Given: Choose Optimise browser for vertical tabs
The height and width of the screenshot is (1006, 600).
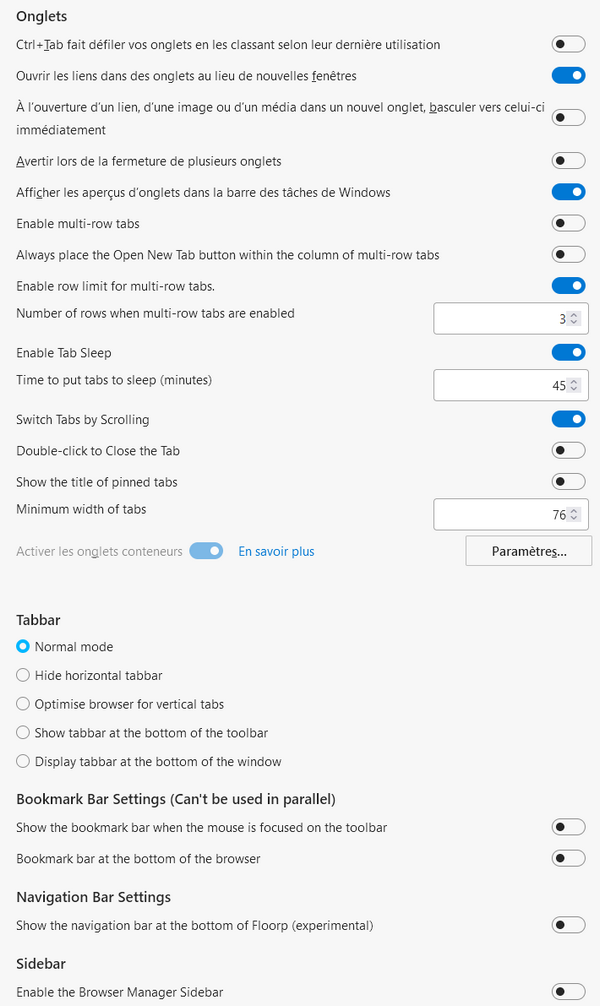Looking at the screenshot, I should pos(24,704).
